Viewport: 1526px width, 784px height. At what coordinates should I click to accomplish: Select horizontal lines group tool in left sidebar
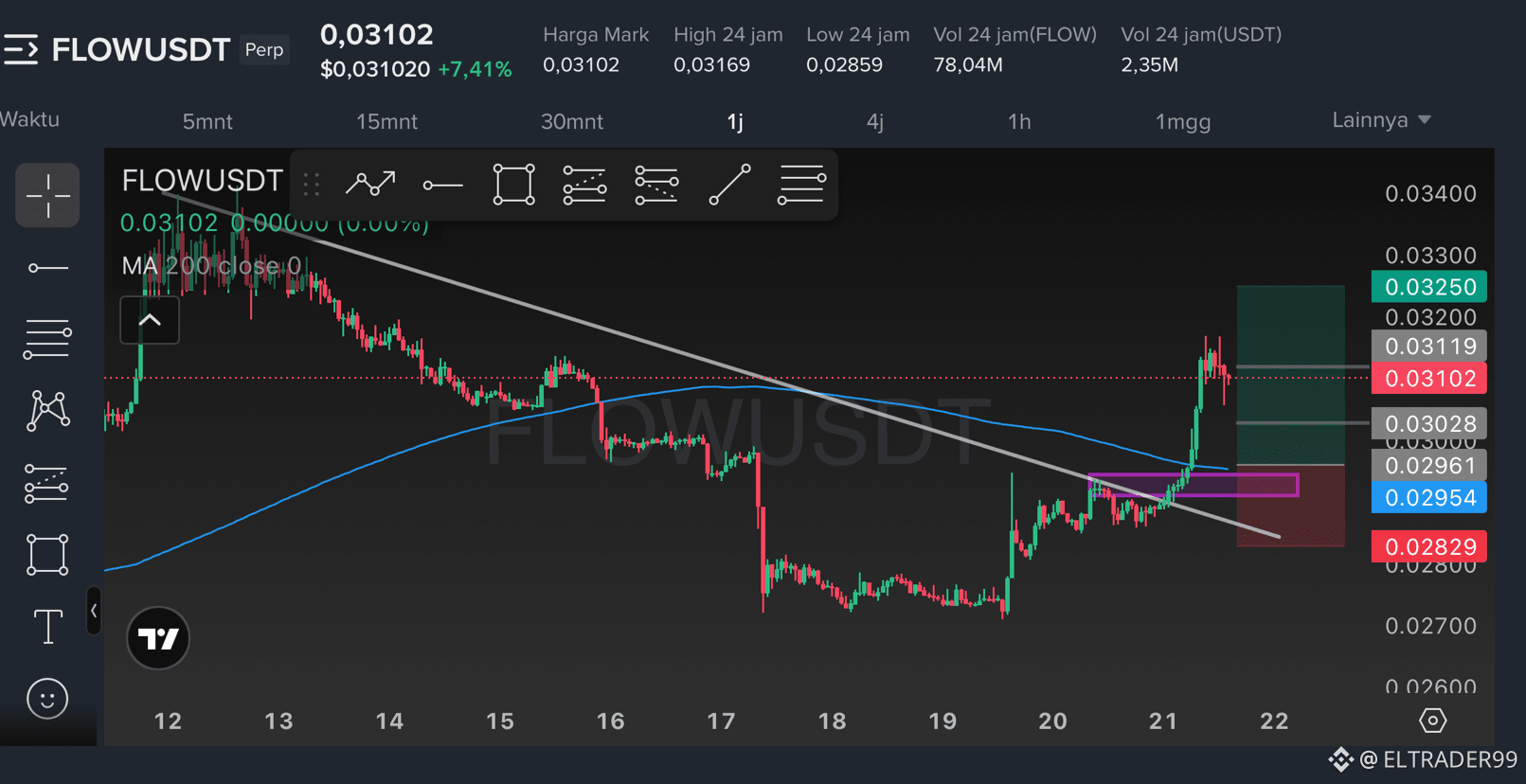coord(47,339)
